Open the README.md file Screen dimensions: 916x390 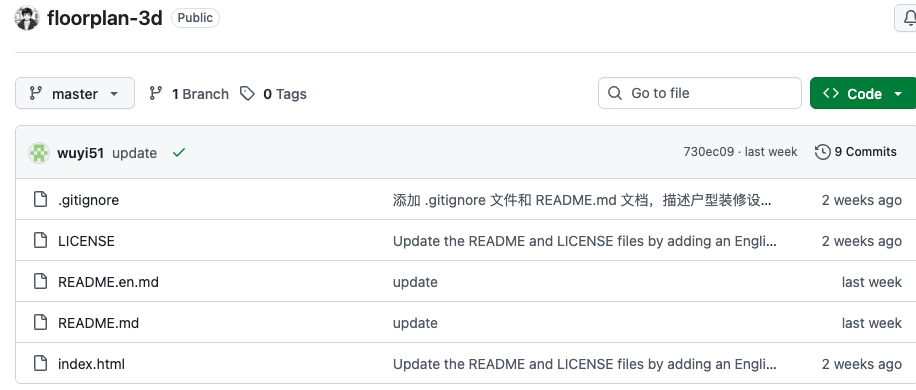point(99,323)
